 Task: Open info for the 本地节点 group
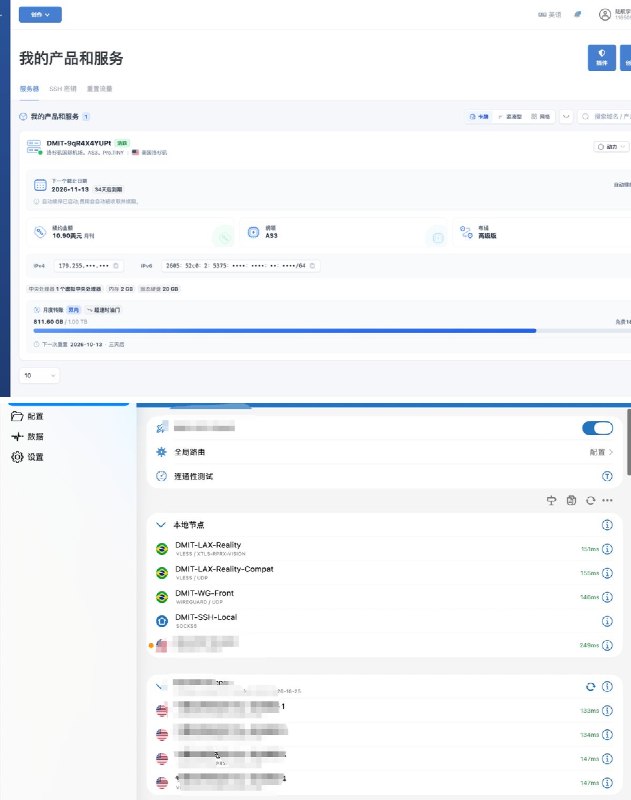[x=607, y=524]
